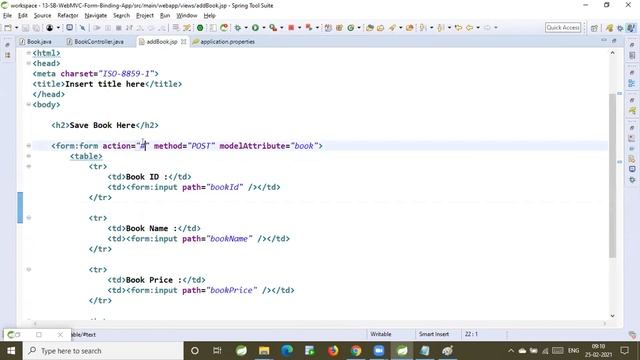This screenshot has width=640, height=360.
Task: Click the Last Edit Location arrow icon
Action: coord(458,28)
